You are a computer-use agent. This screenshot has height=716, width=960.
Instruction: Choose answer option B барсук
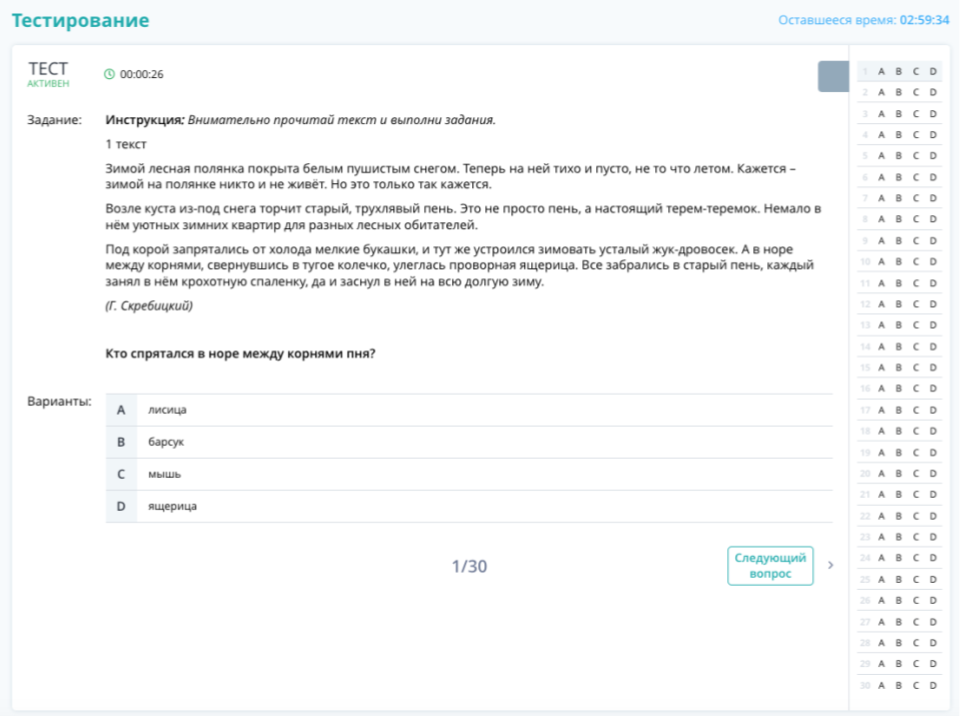coord(469,442)
